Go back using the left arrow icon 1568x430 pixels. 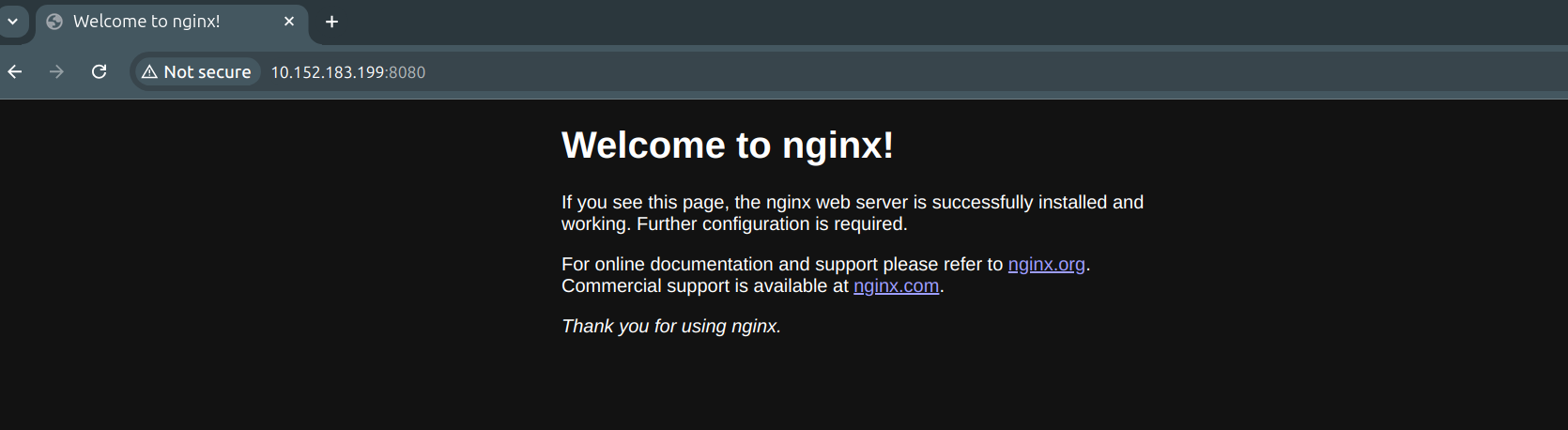coord(15,72)
